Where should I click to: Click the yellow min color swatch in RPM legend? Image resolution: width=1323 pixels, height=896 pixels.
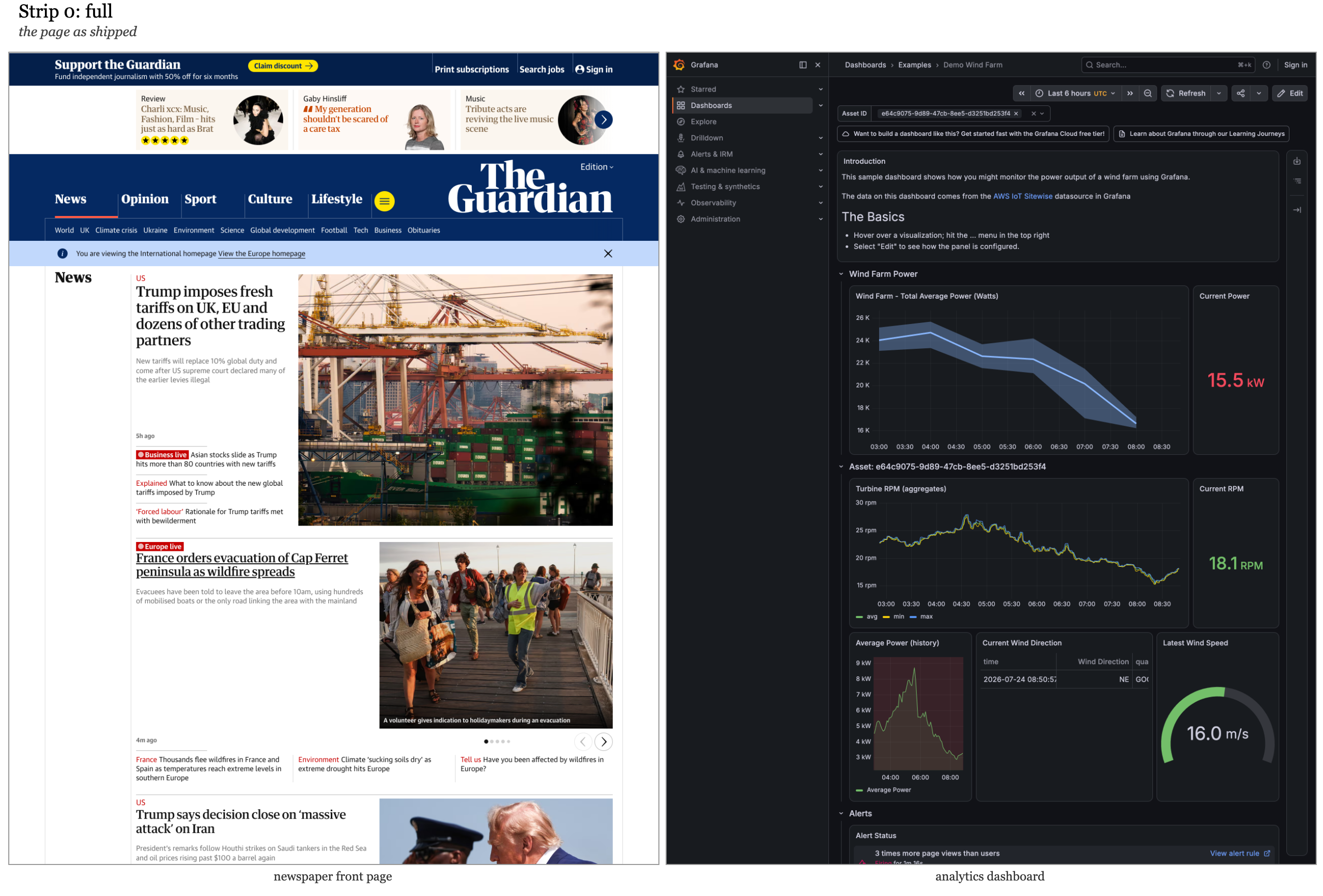tap(886, 617)
